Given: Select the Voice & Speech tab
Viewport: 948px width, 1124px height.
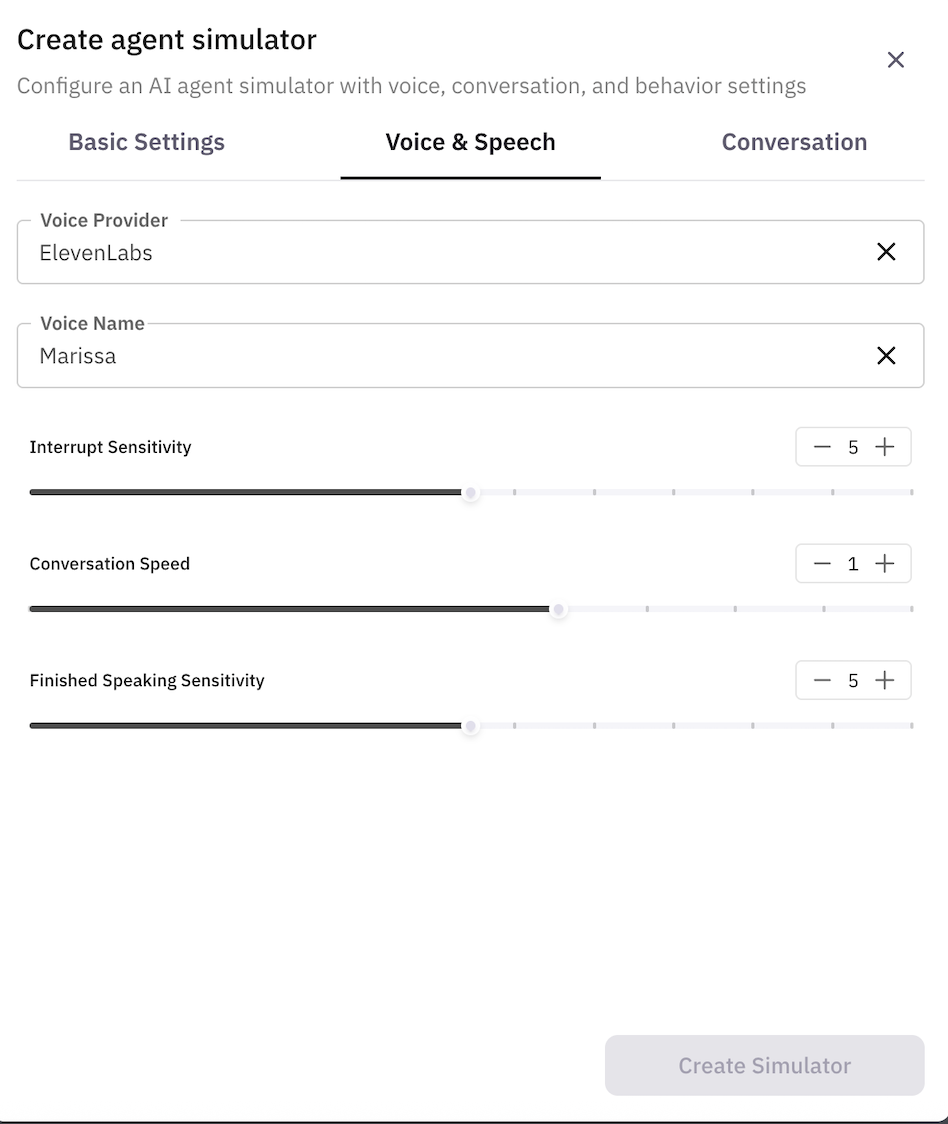Looking at the screenshot, I should 470,142.
